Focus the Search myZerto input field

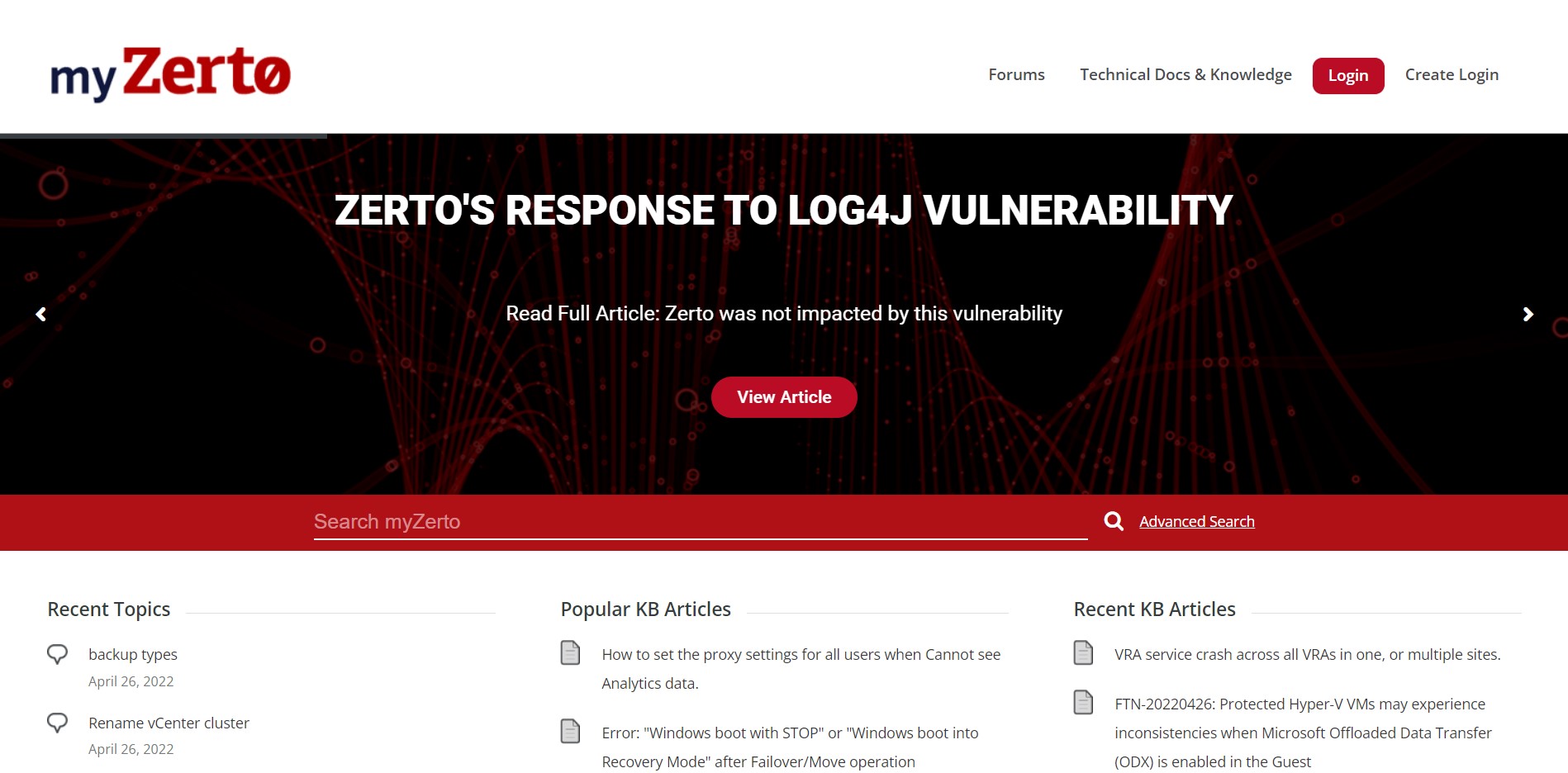point(701,522)
